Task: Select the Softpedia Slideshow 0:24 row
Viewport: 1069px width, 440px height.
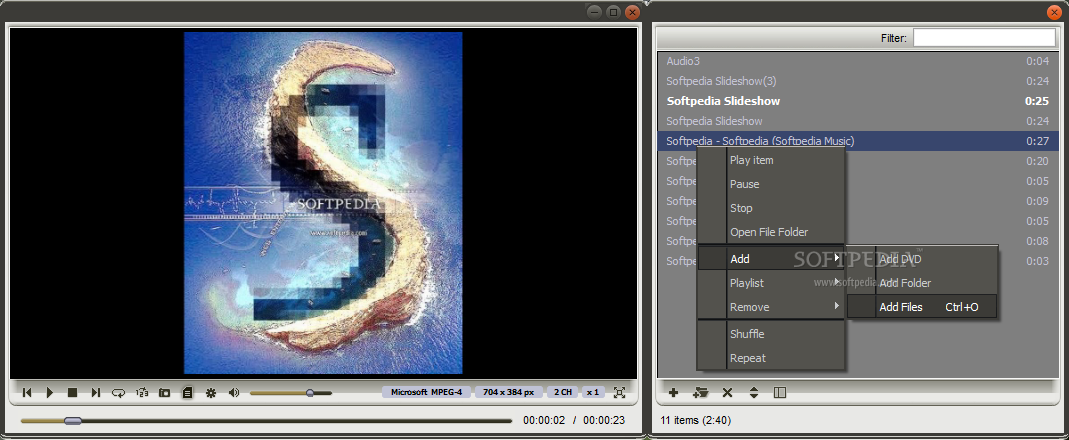Action: (x=858, y=121)
